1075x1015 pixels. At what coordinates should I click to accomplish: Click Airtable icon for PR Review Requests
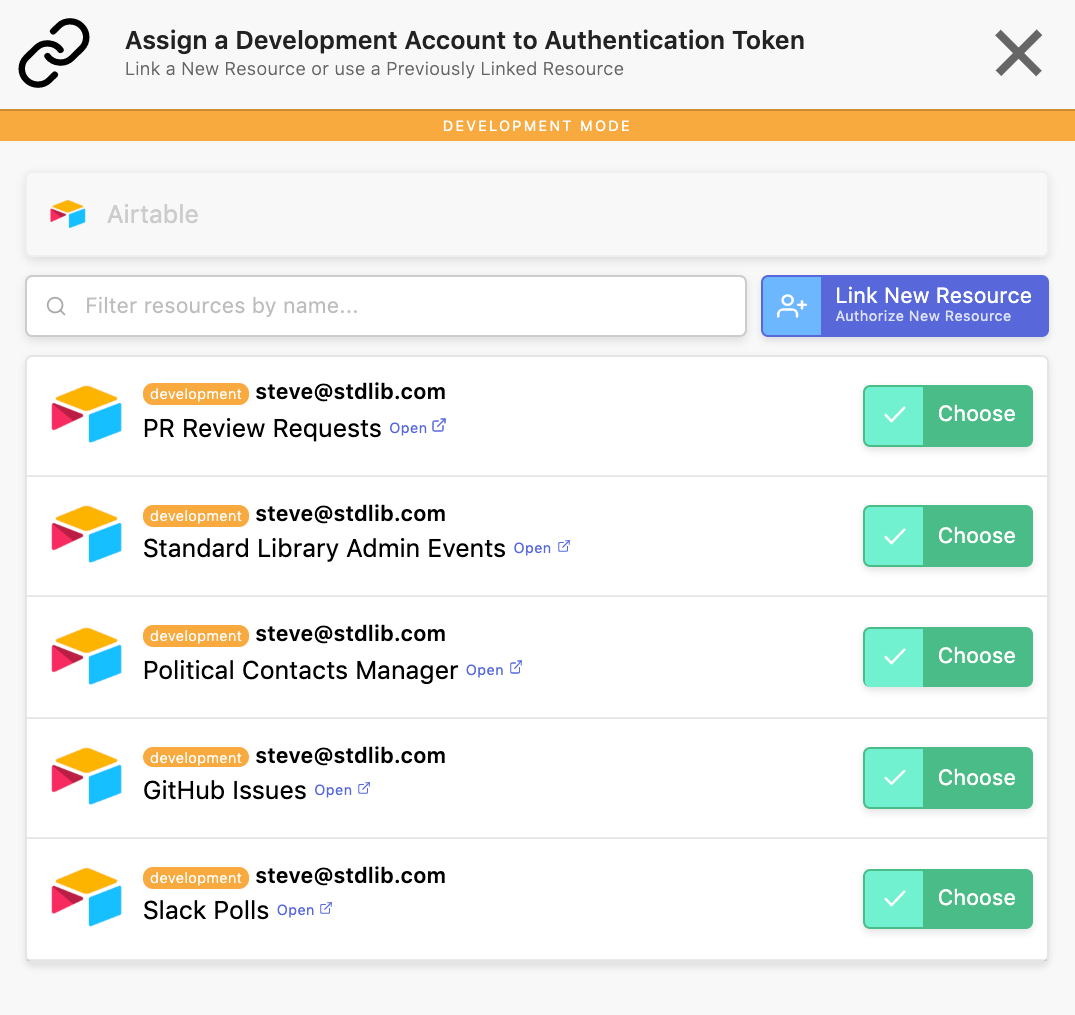pyautogui.click(x=86, y=414)
